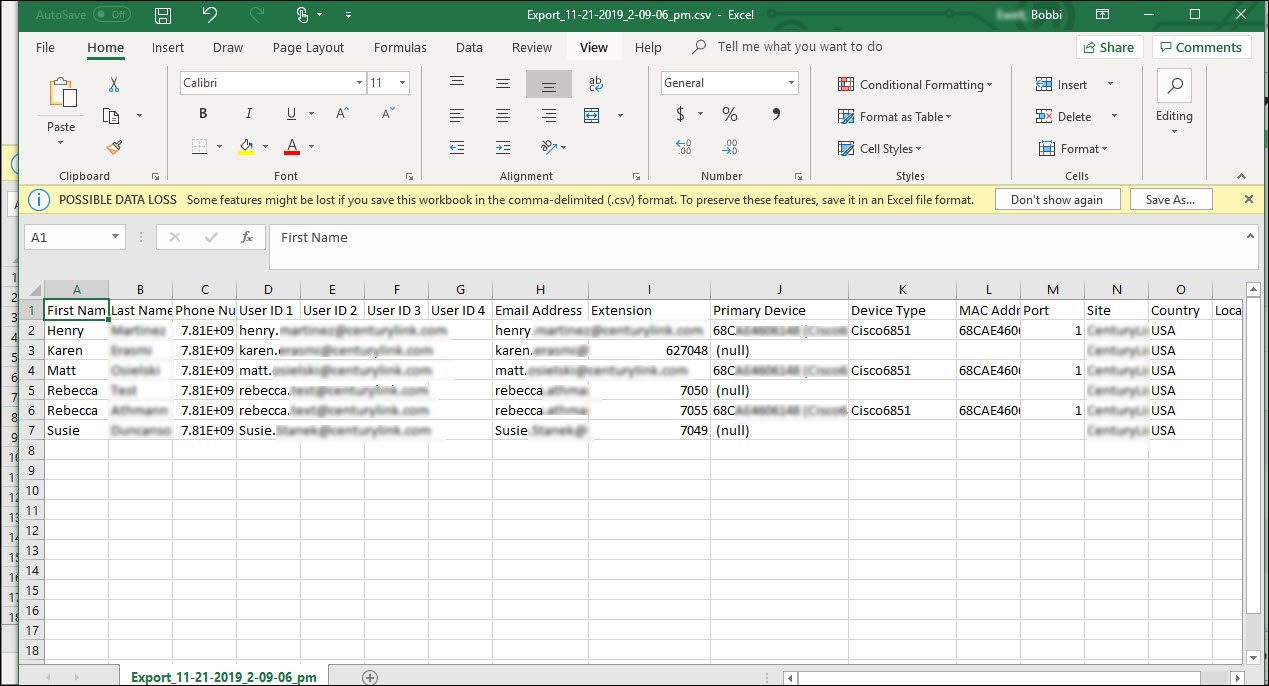Click the Cut scissors icon

pos(113,85)
